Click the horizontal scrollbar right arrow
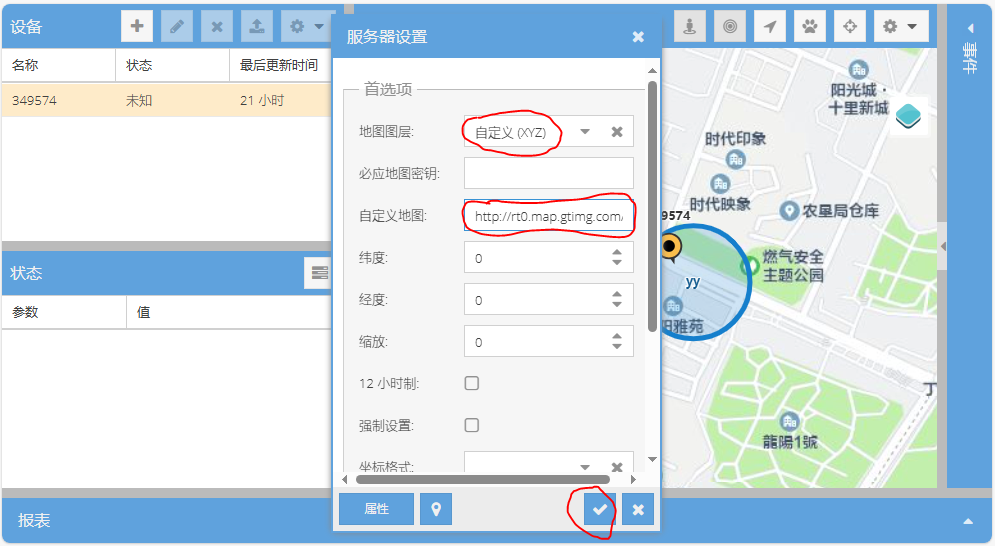 [633, 479]
